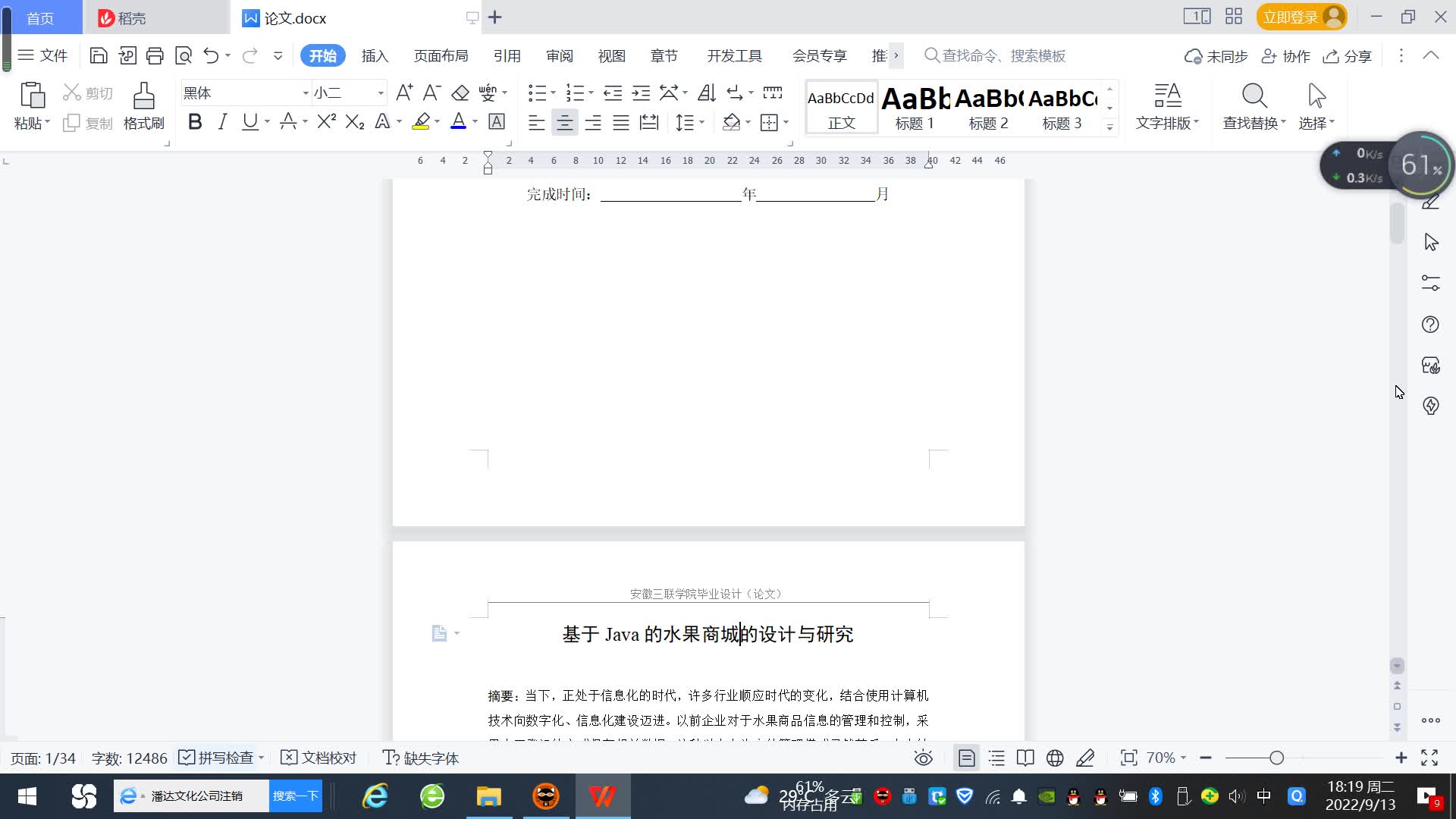Click the 立即登录 login button
Image resolution: width=1456 pixels, height=819 pixels.
[1290, 17]
